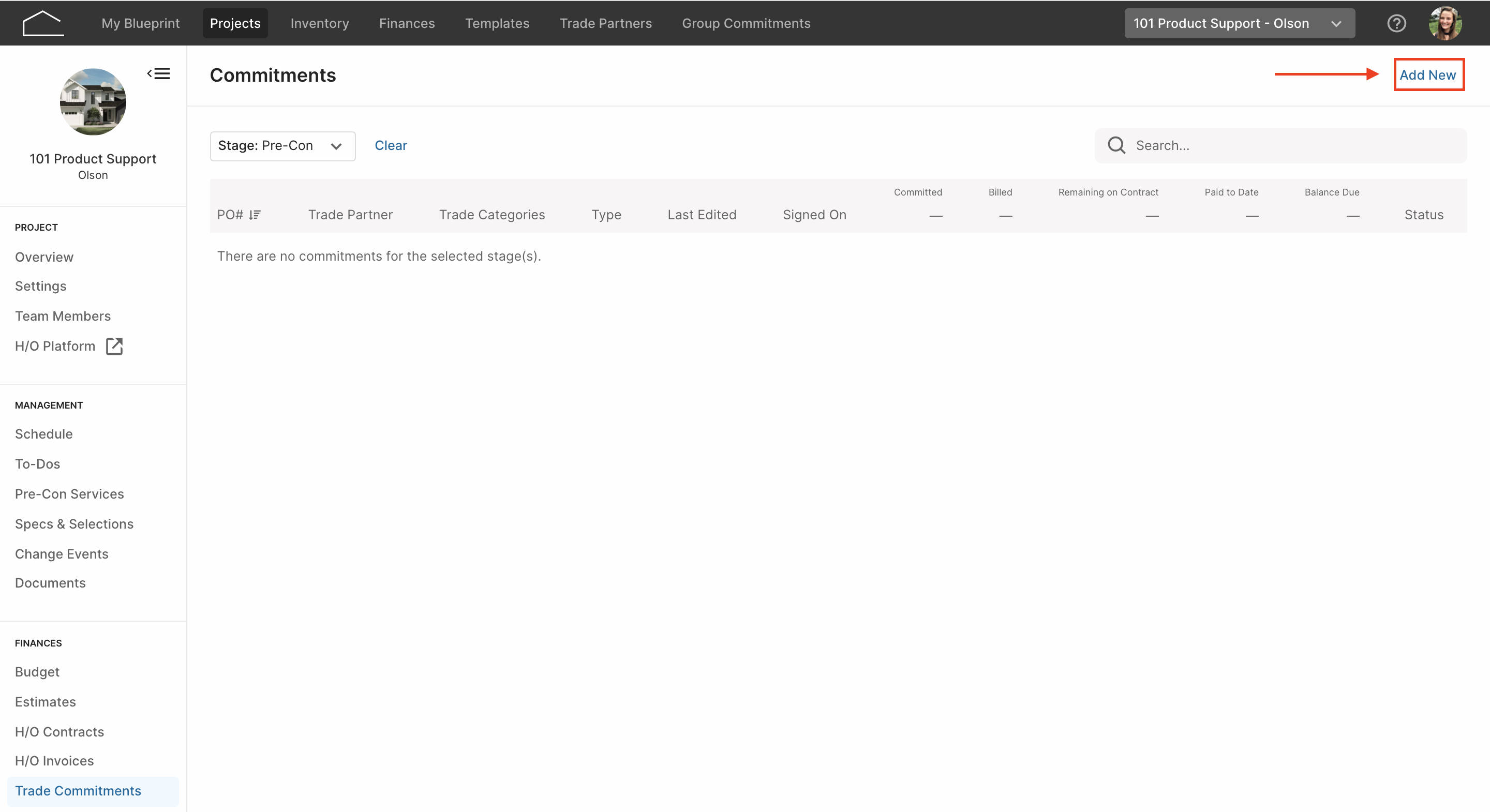The image size is (1490, 812).
Task: Clear the stage filter
Action: (x=391, y=146)
